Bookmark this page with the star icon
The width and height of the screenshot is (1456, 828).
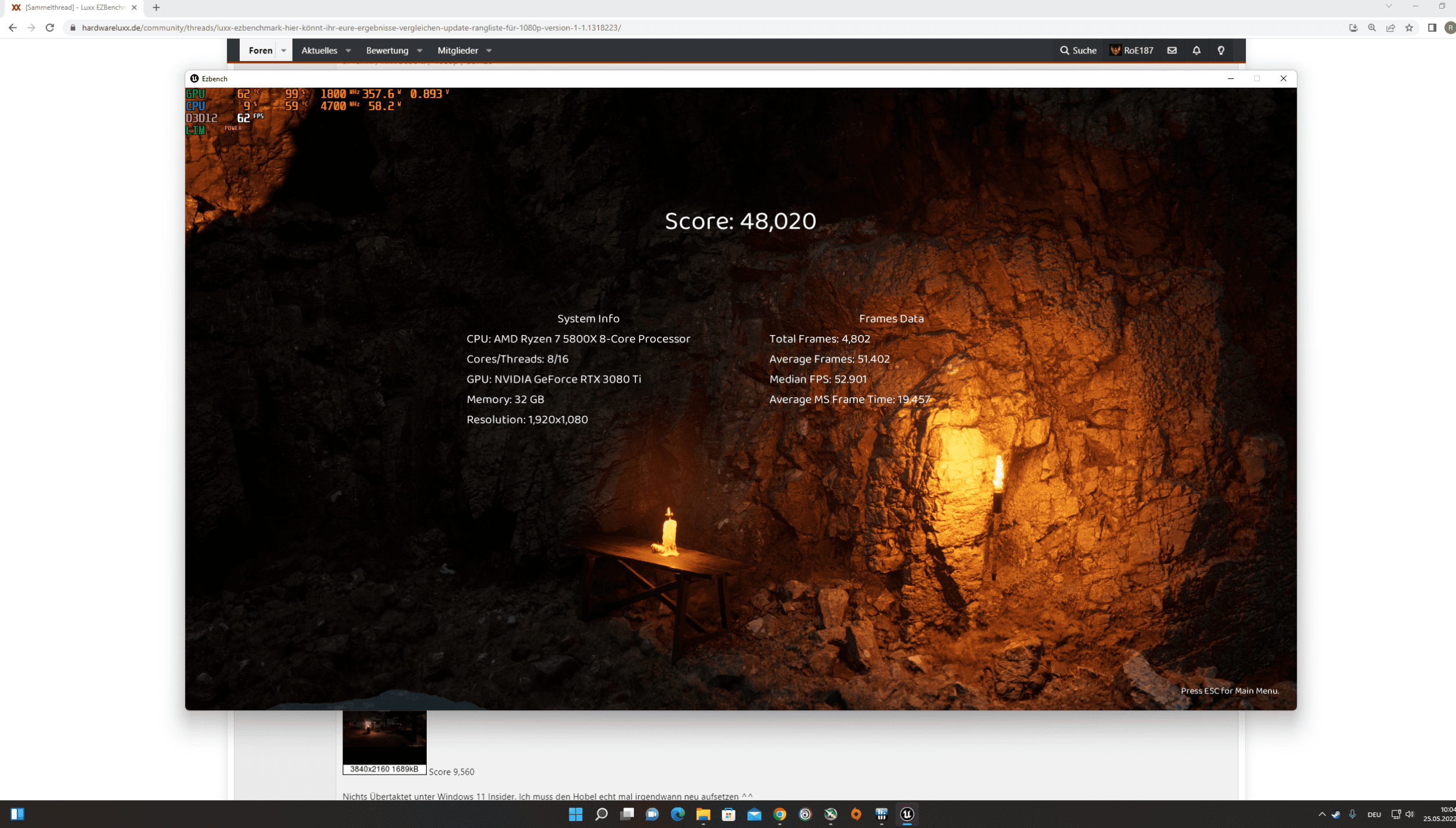(x=1409, y=27)
